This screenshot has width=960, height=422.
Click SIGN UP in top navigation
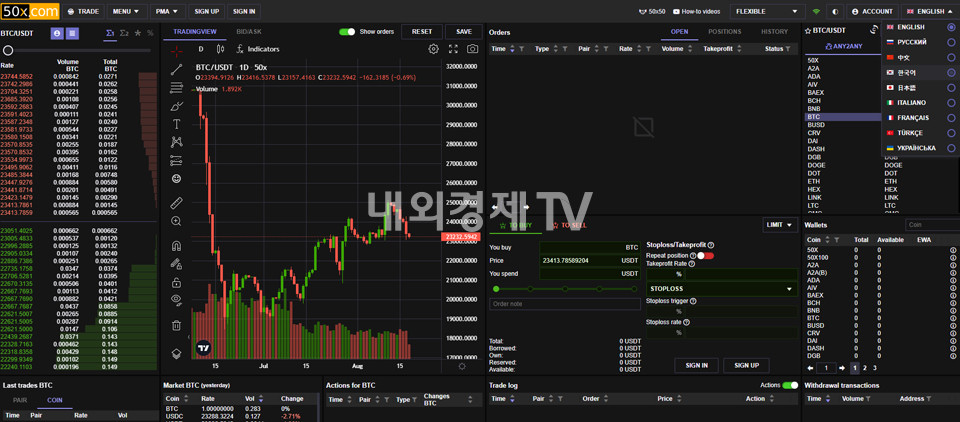(x=206, y=11)
